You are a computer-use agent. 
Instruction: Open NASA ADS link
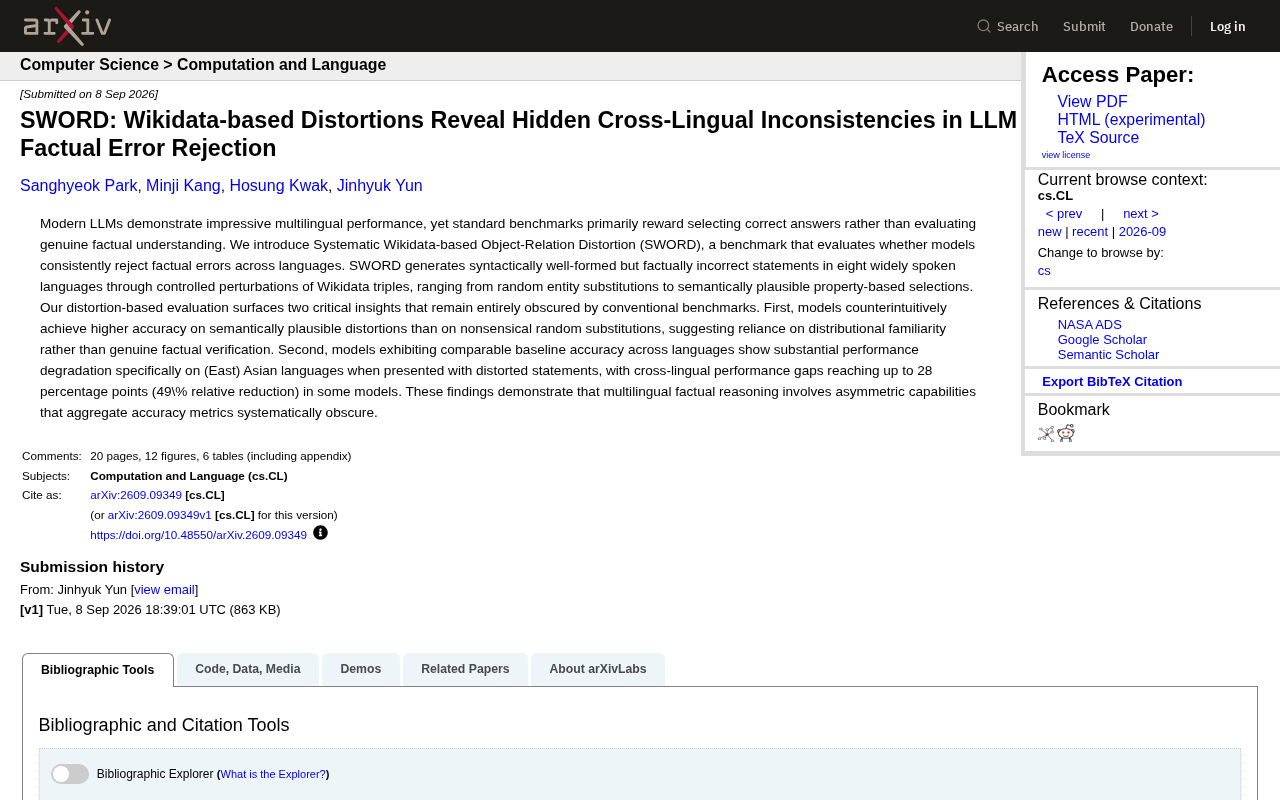(x=1090, y=325)
